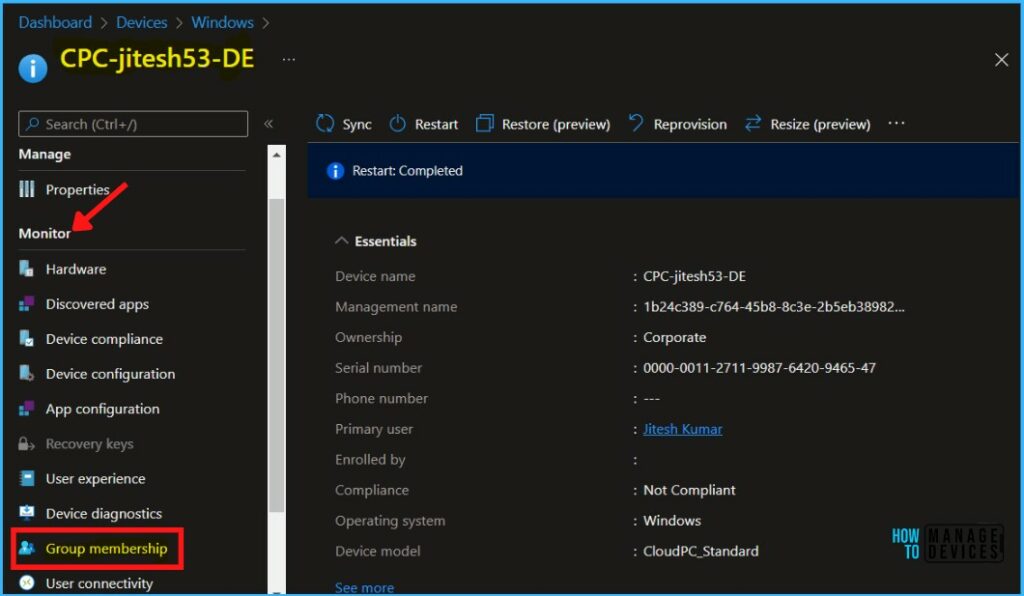
Task: Click the App configuration icon
Action: tap(26, 409)
